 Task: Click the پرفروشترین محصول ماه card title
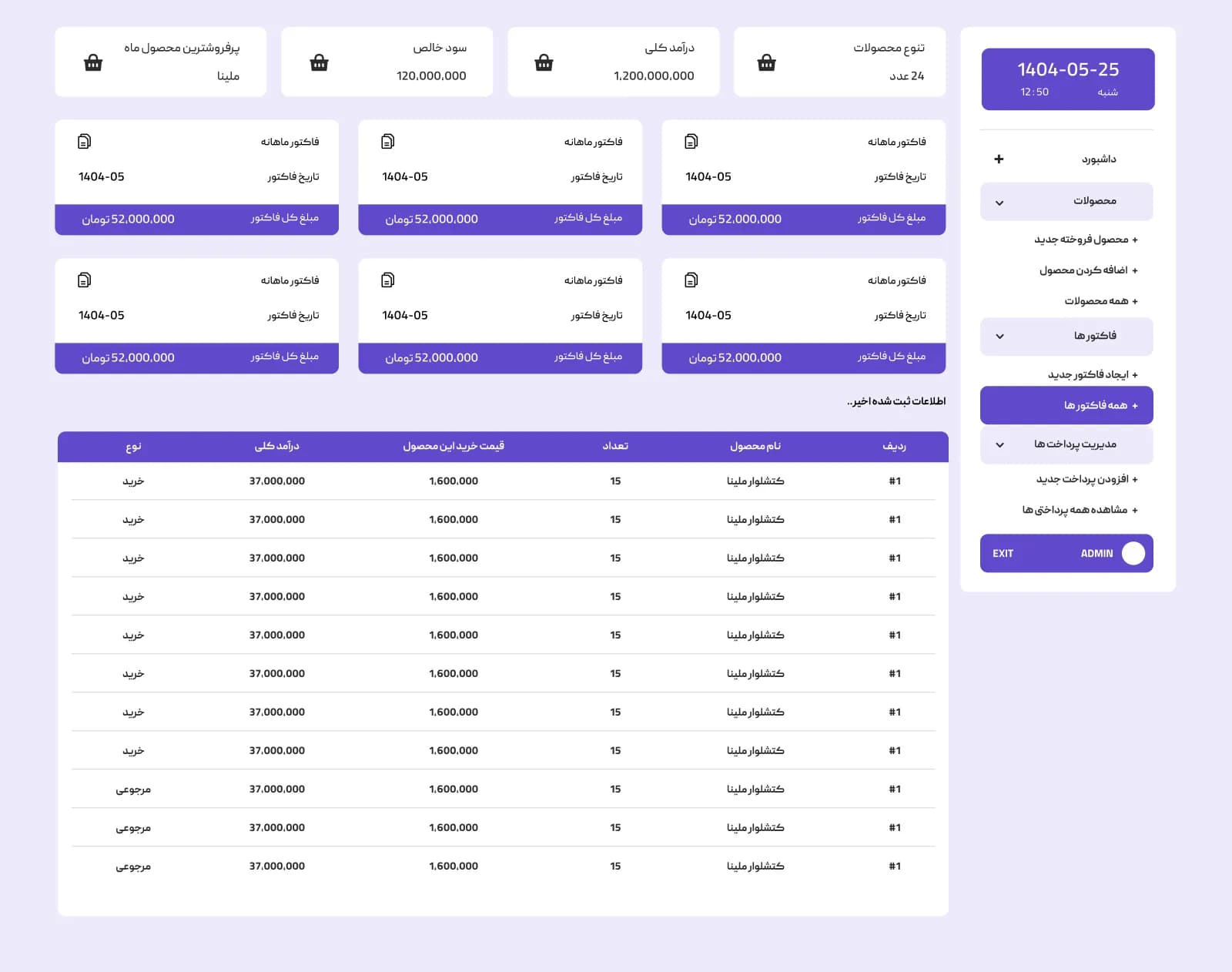coord(182,48)
